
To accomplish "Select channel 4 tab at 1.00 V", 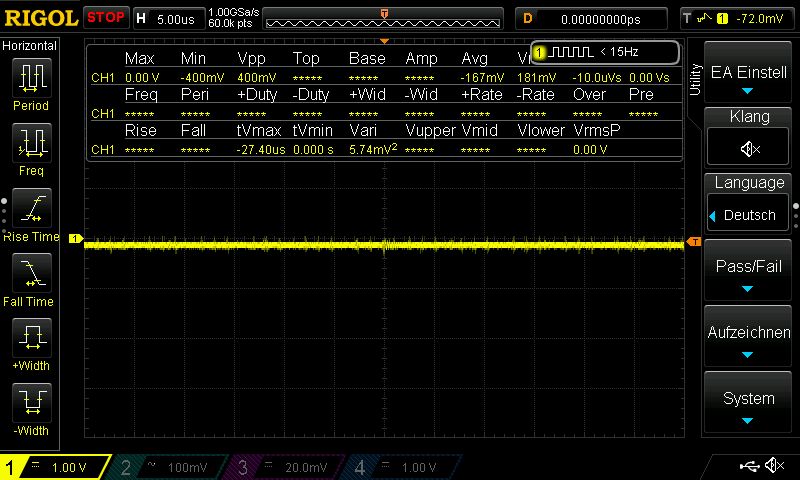I will (x=403, y=467).
